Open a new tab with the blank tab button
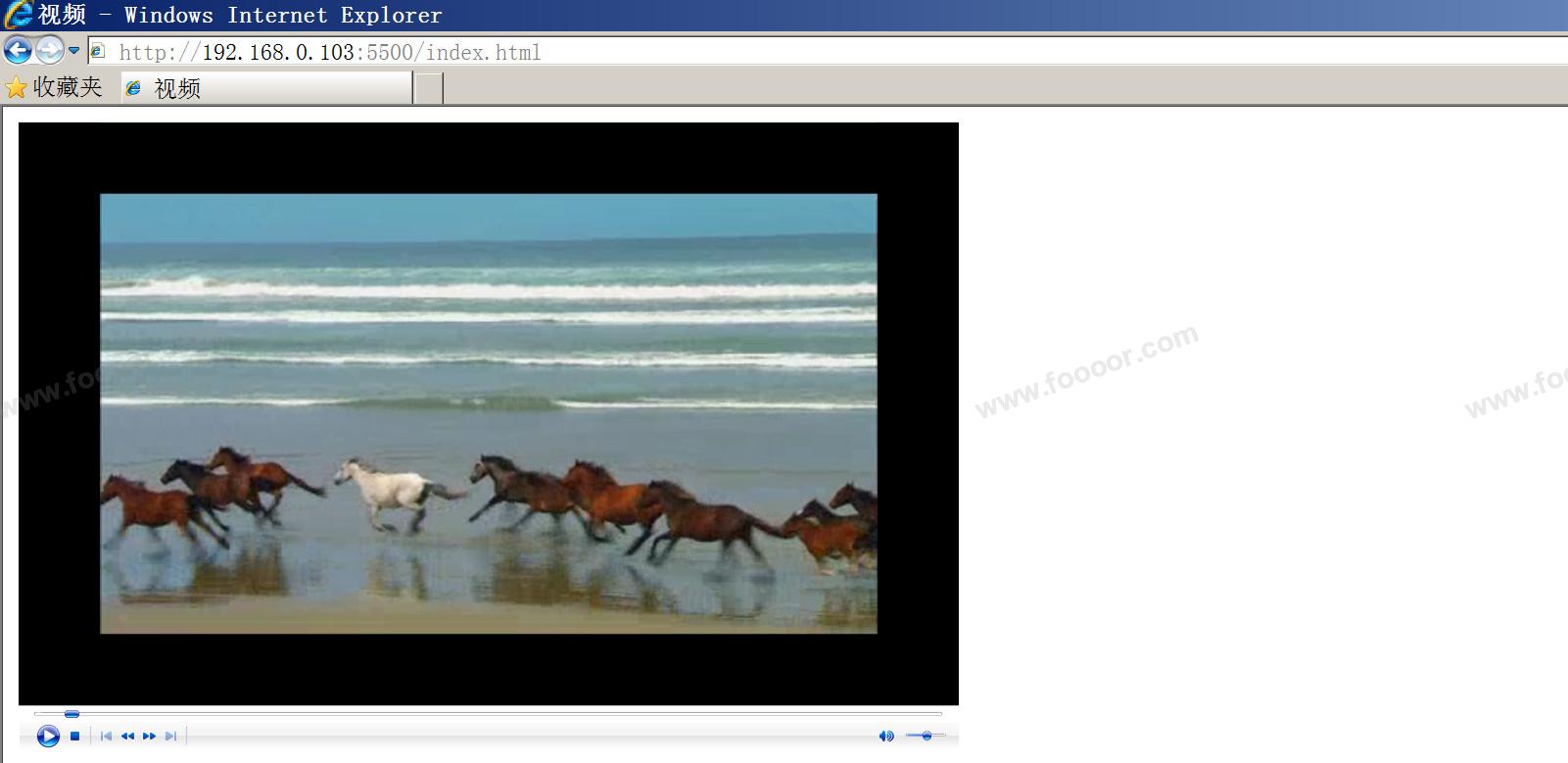1568x763 pixels. coord(428,88)
